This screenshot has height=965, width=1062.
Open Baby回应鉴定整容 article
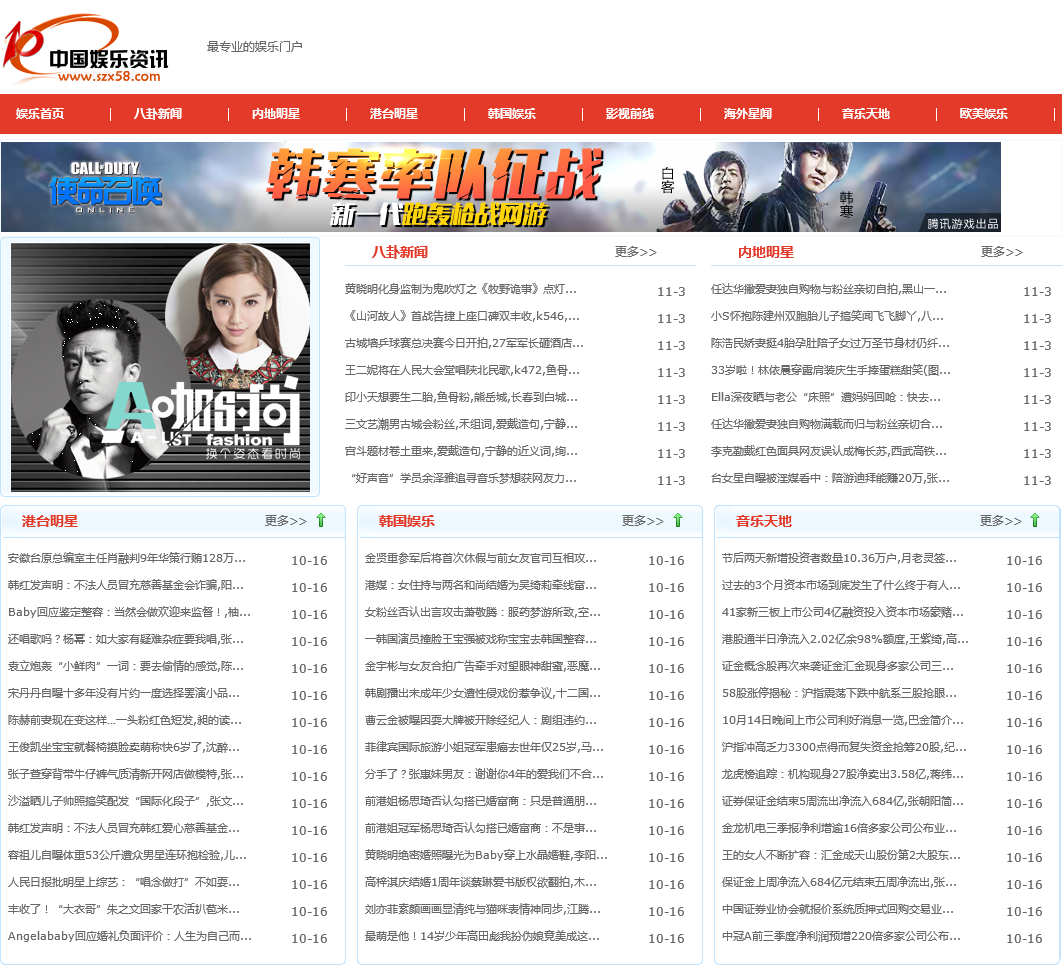[129, 613]
